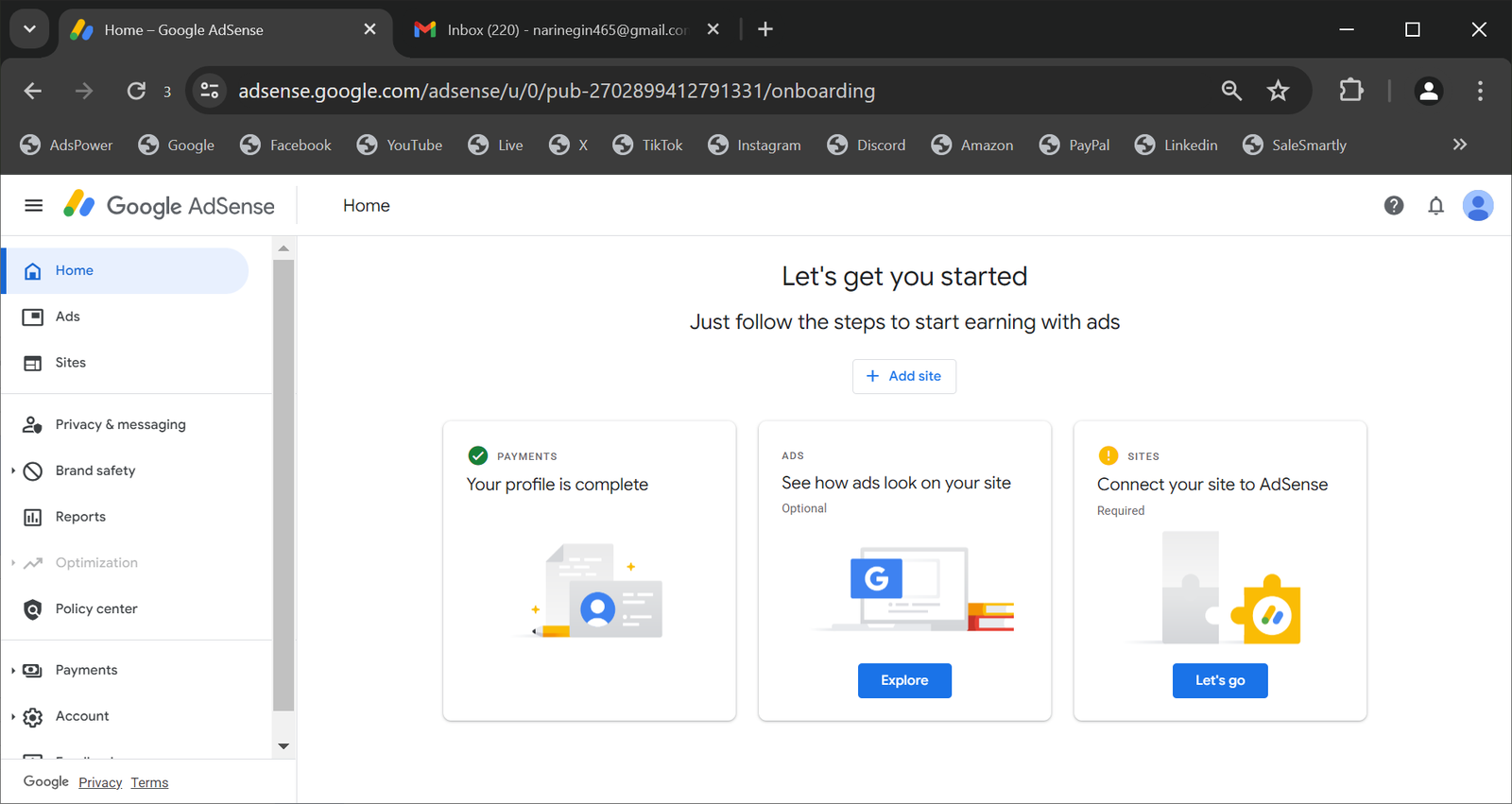
Task: Click the page reload icon
Action: 137,91
